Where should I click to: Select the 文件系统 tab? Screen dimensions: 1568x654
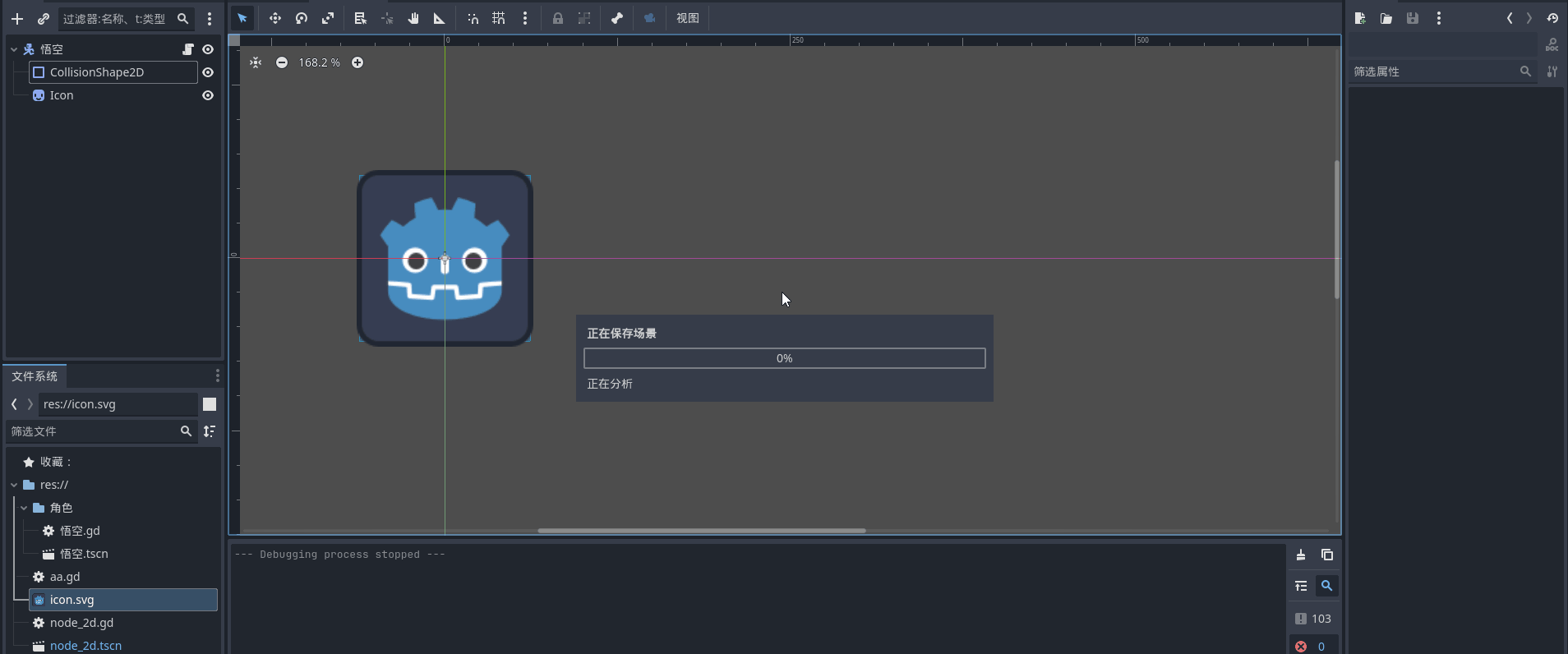tap(35, 376)
